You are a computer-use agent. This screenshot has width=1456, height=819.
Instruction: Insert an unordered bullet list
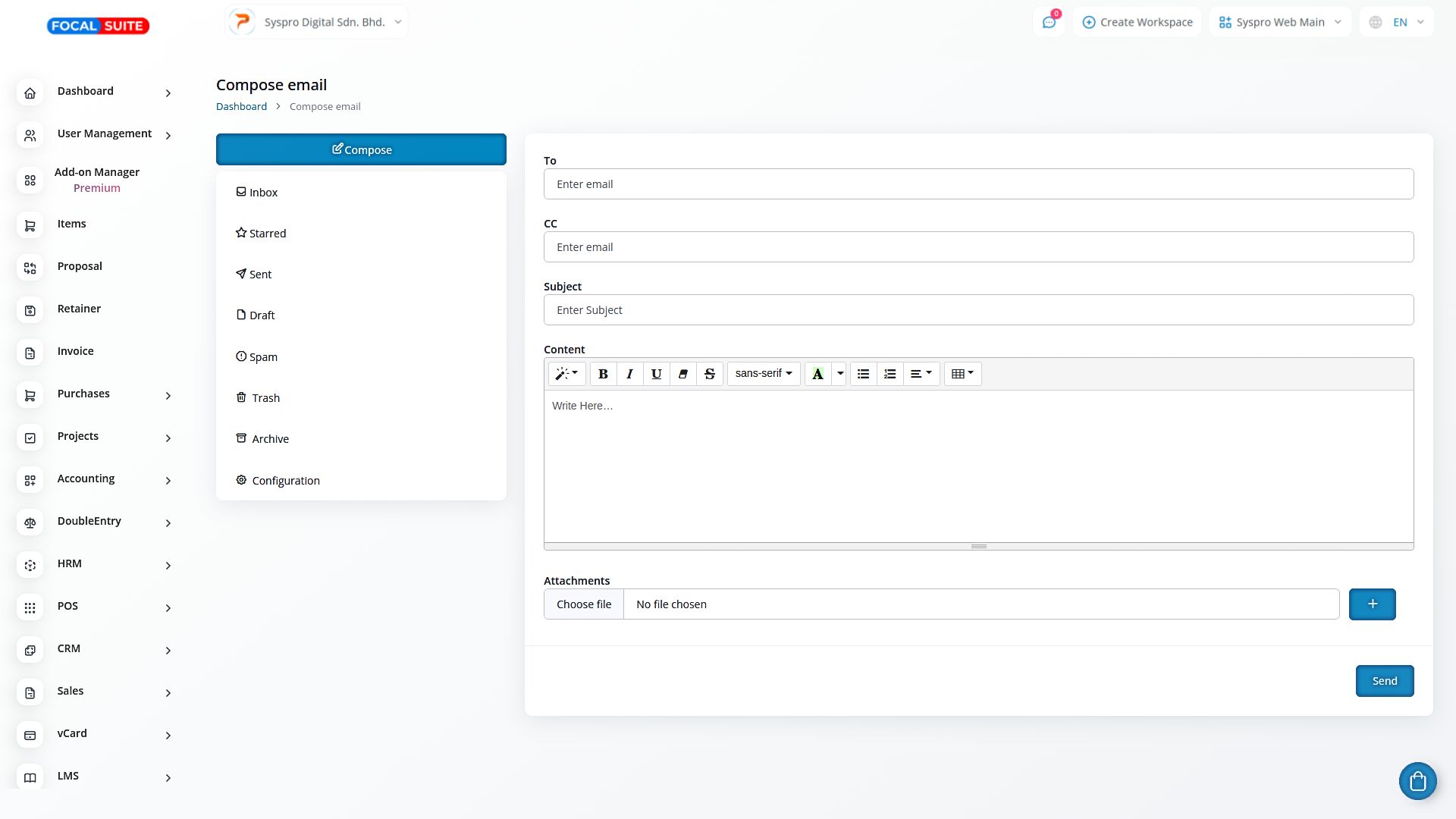(863, 374)
